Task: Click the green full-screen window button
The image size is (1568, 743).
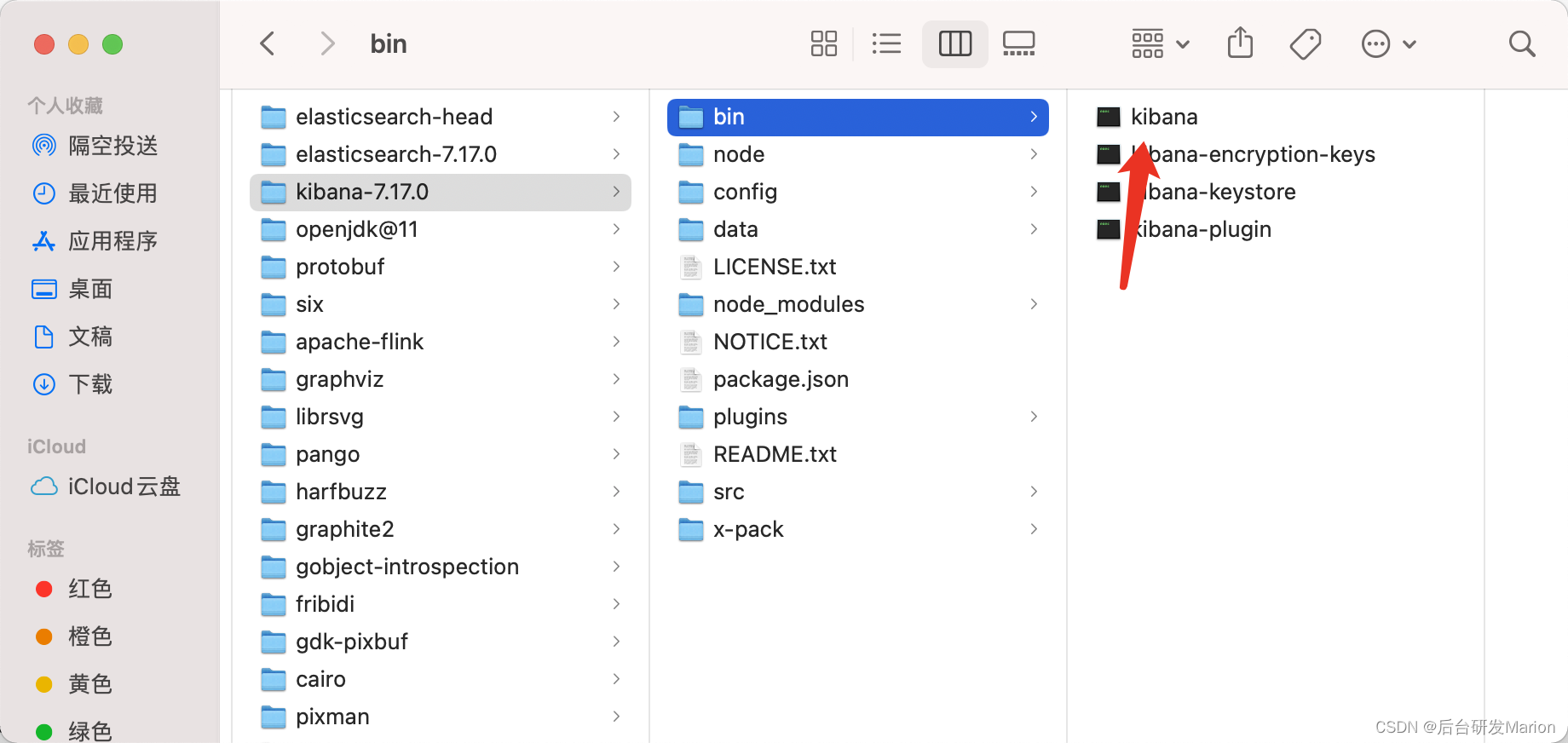Action: point(112,43)
